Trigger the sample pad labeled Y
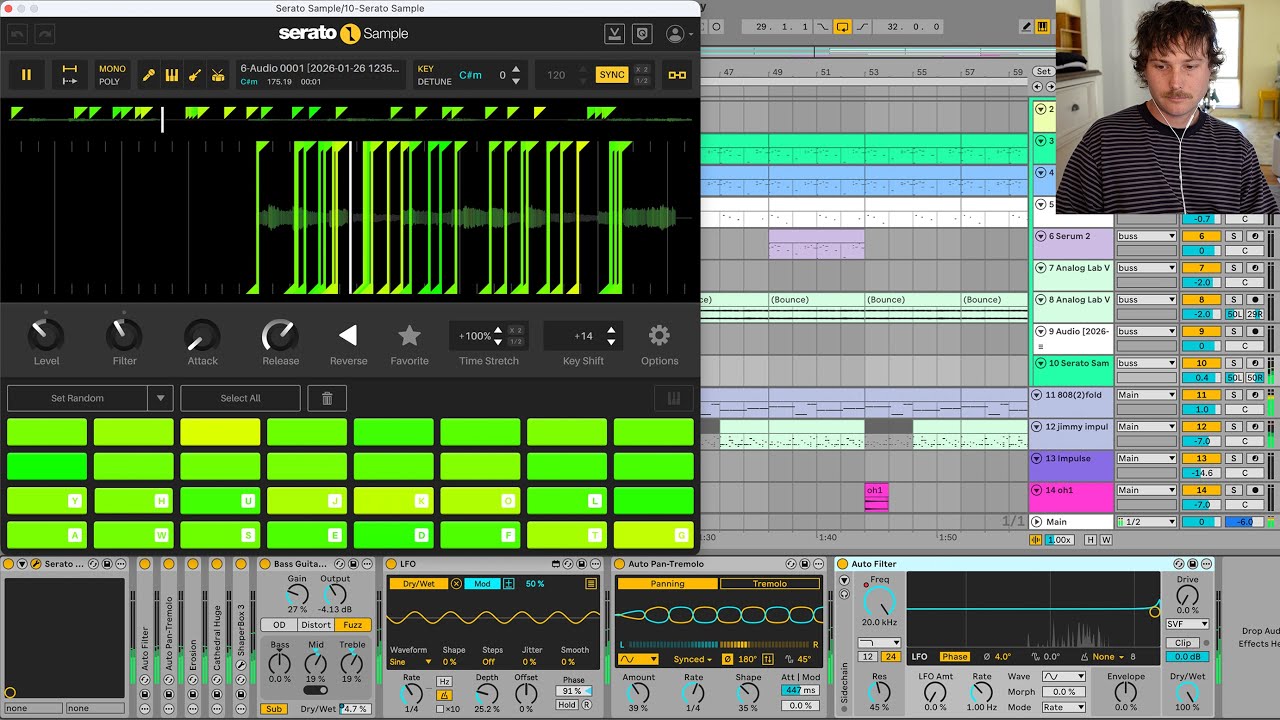1280x720 pixels. pos(47,500)
